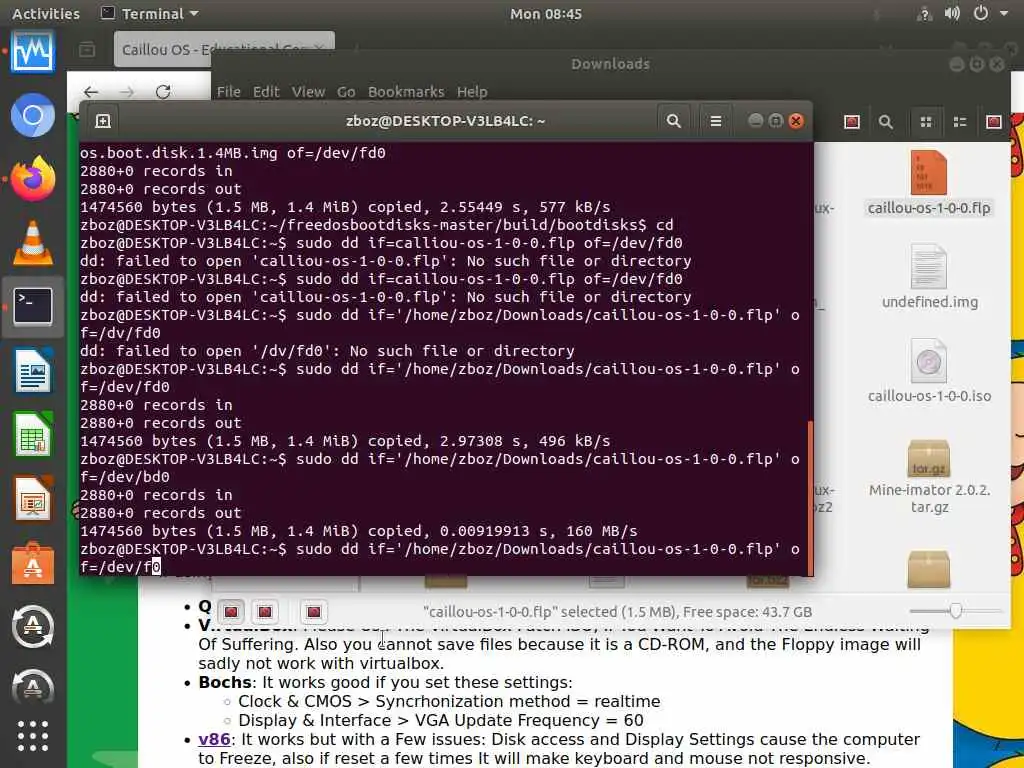
Task: Open the clock showing Mon 08:45
Action: tap(546, 13)
